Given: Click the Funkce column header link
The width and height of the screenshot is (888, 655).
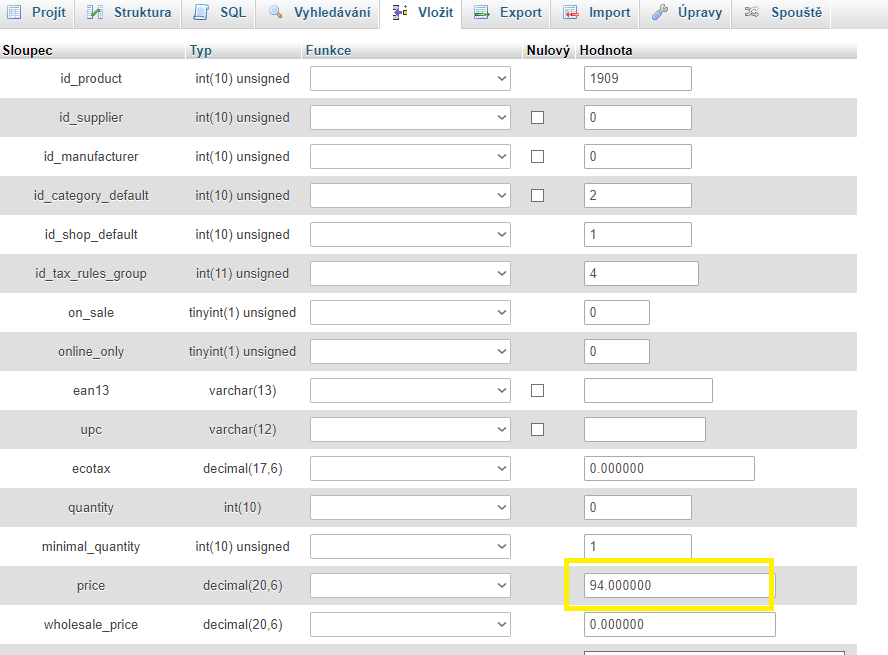Looking at the screenshot, I should [x=328, y=50].
